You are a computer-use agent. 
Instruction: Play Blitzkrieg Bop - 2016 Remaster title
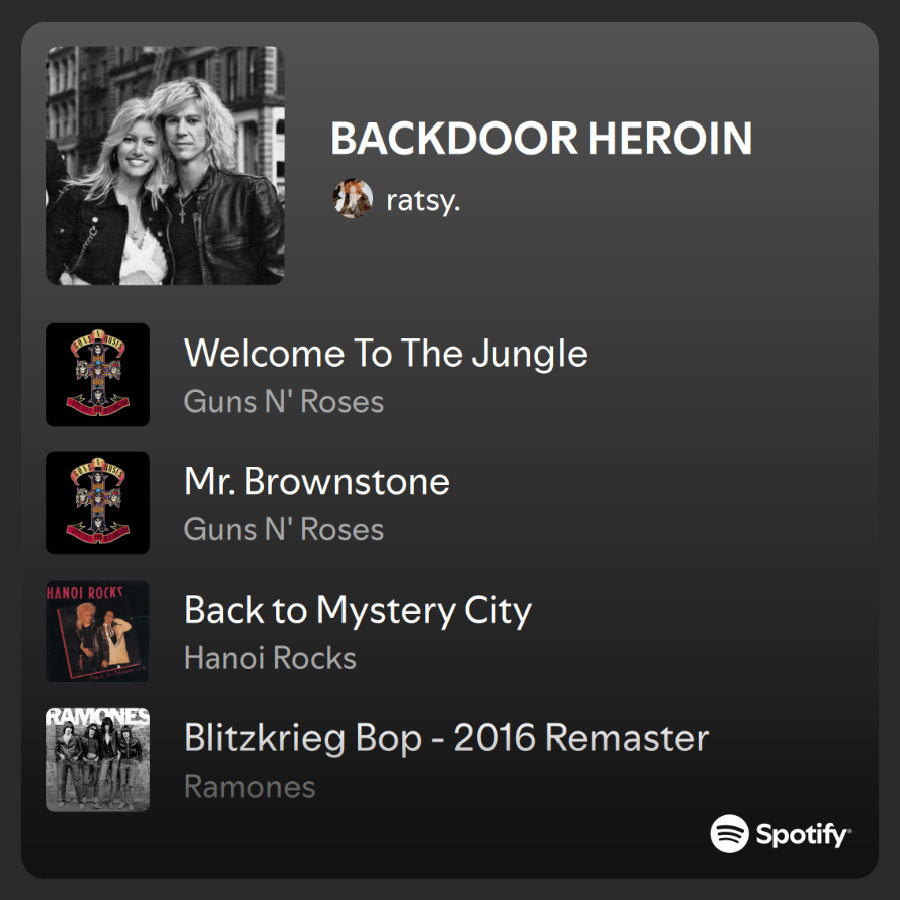[447, 738]
